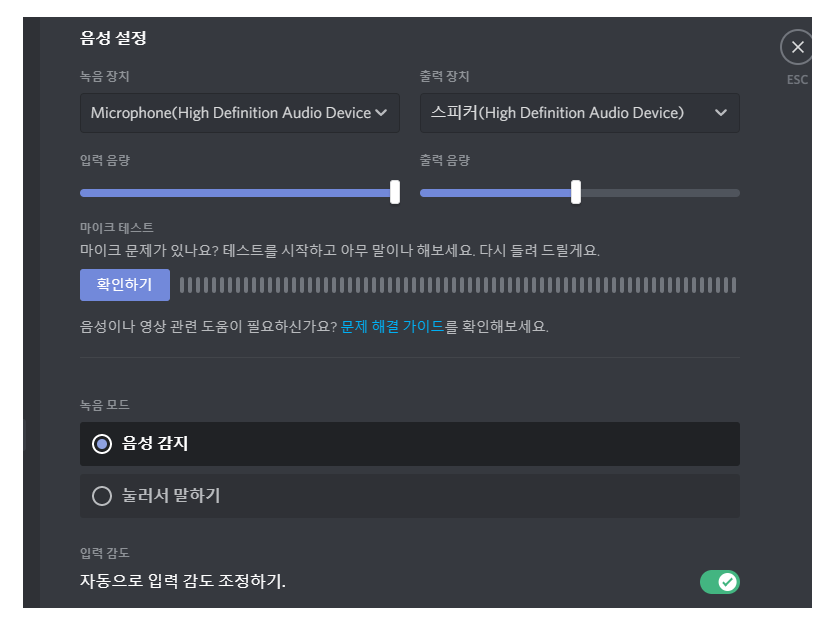Click the 출력 음량 slider handle
835x625 pixels.
576,192
